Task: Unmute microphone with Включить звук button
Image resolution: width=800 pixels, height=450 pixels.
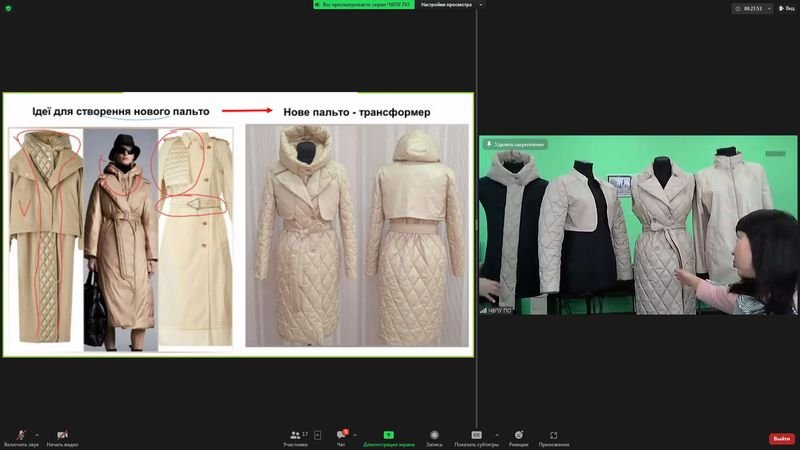Action: click(21, 436)
